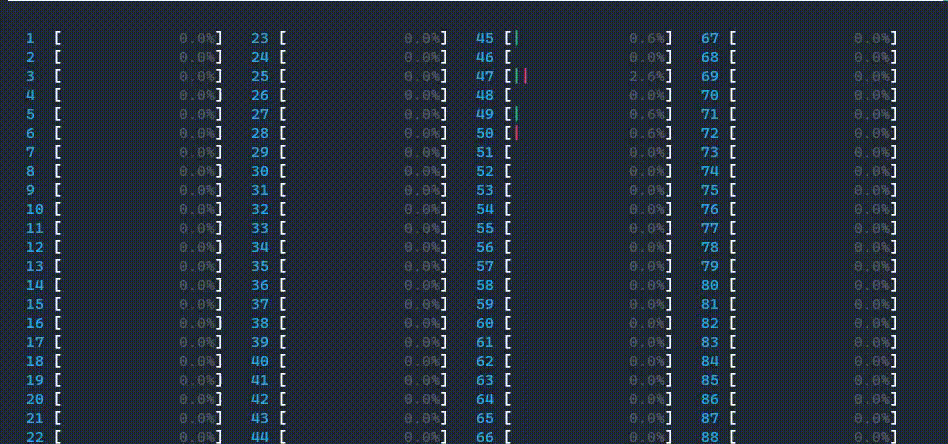
Task: Click the green bar in CPU 45 meter
Action: pos(516,38)
